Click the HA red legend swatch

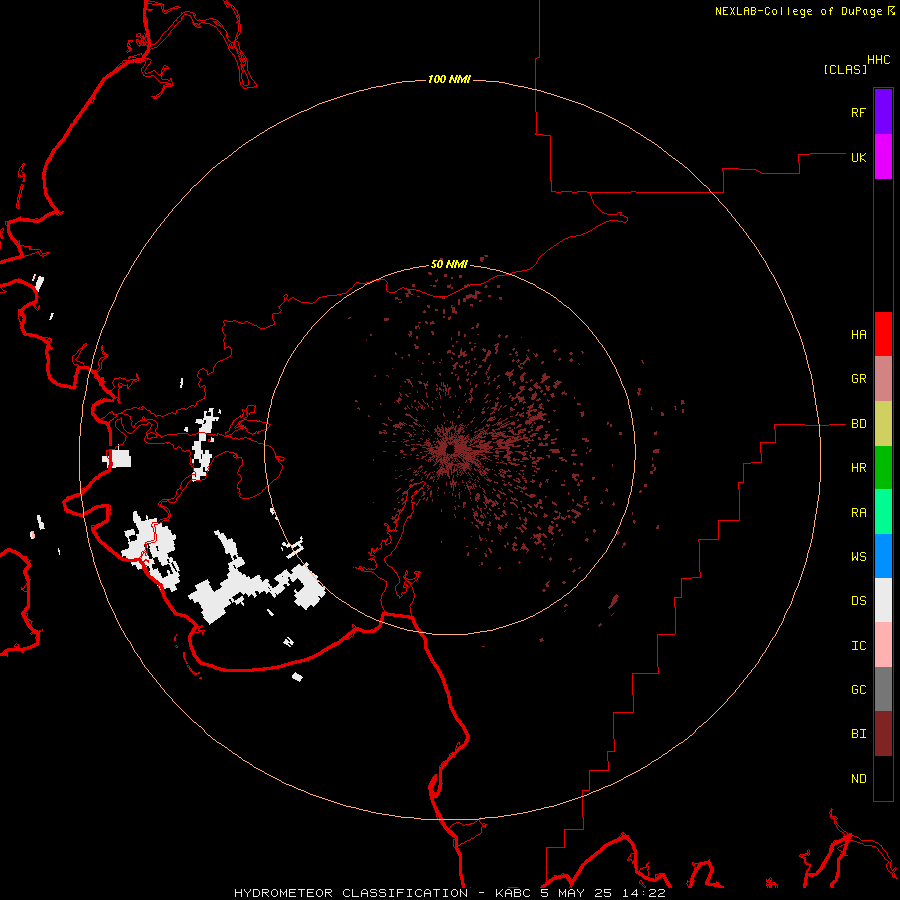coord(883,334)
